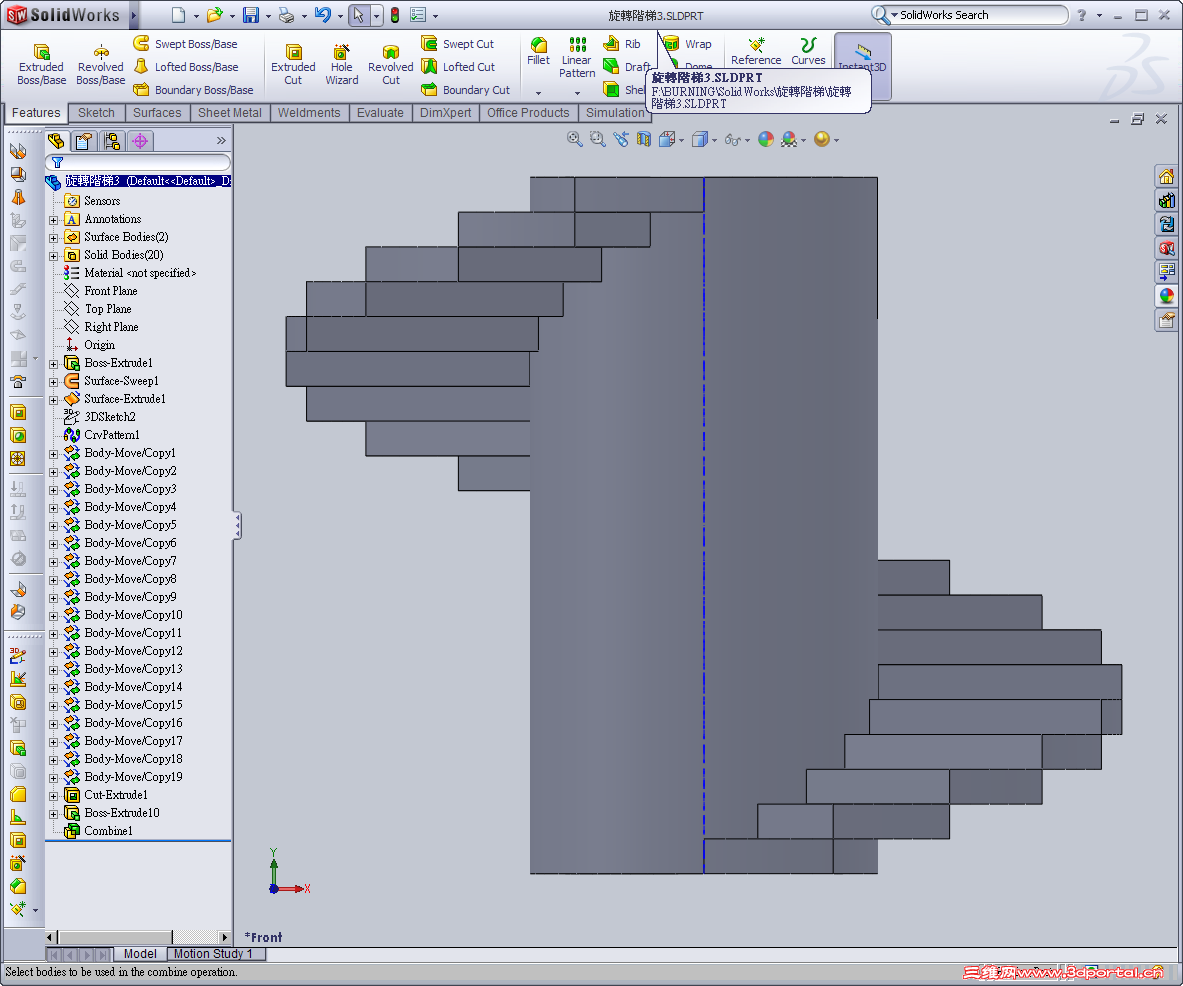Click the Edit Appearance color sphere icon
This screenshot has height=986, width=1183.
766,139
